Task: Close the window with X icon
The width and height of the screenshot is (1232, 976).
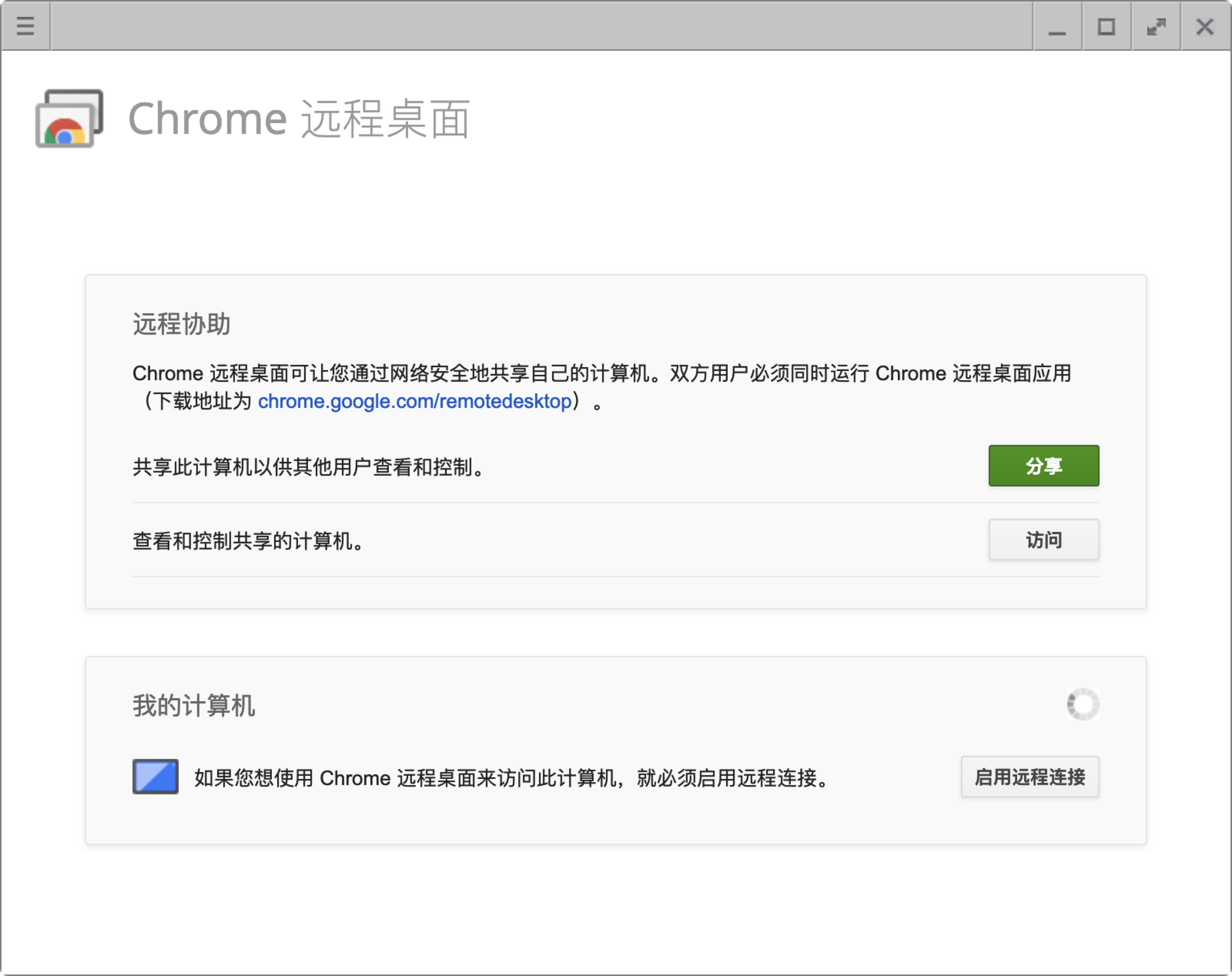Action: 1205,26
